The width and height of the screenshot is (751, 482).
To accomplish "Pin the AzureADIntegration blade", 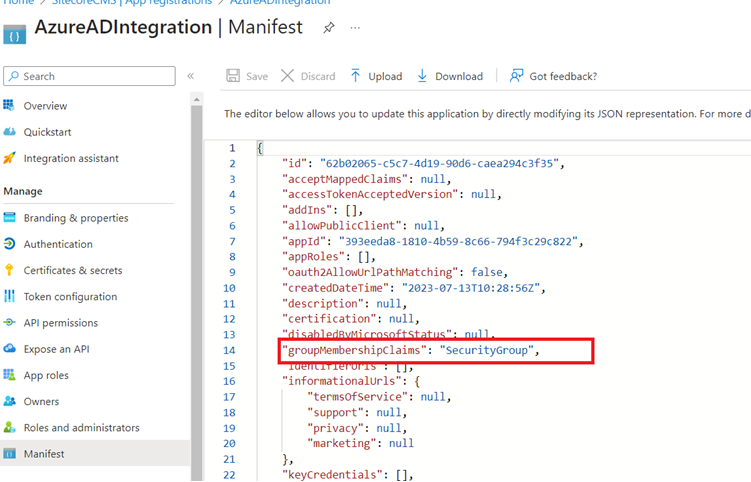I will pyautogui.click(x=329, y=28).
